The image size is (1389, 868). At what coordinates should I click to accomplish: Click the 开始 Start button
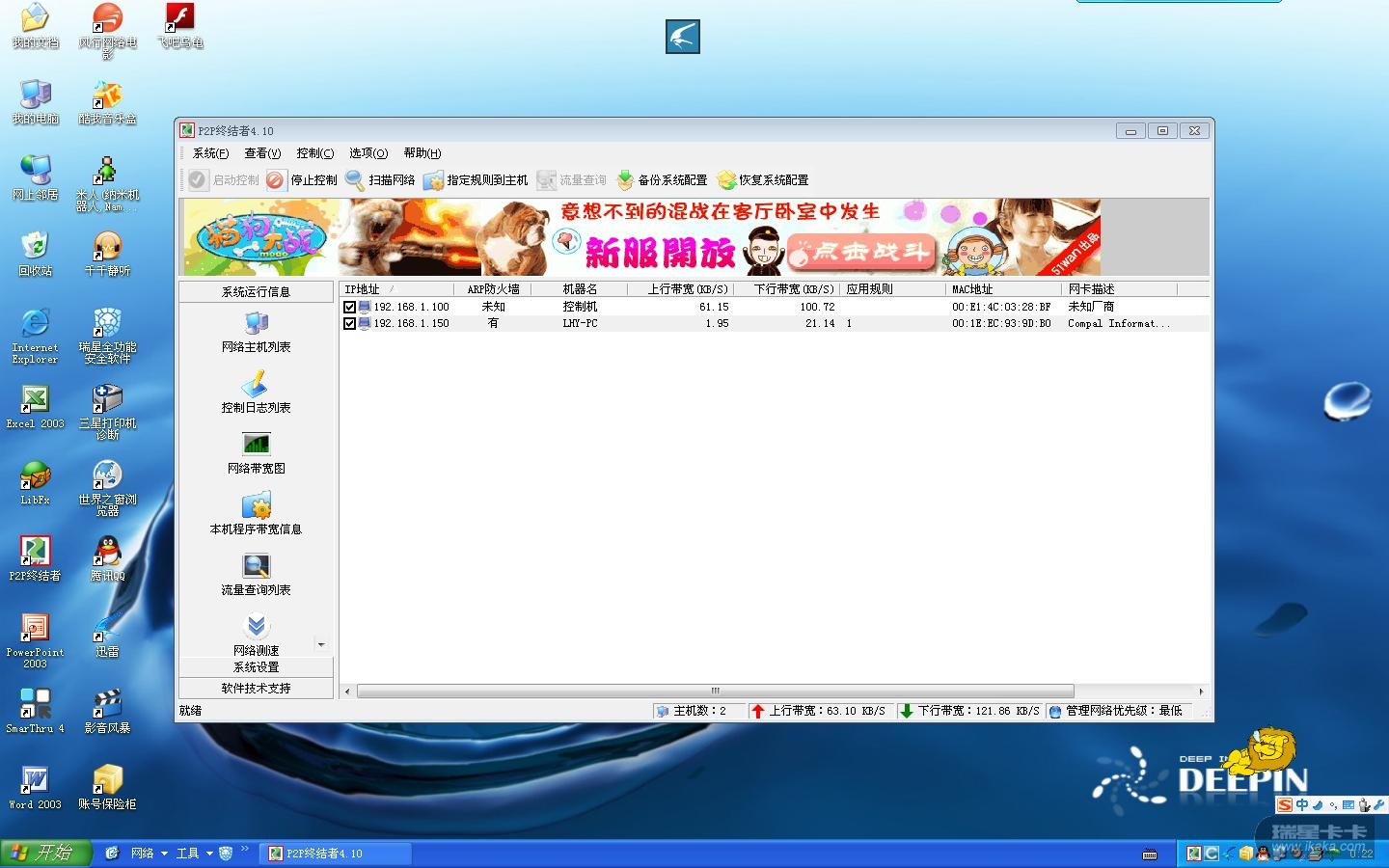click(x=45, y=854)
